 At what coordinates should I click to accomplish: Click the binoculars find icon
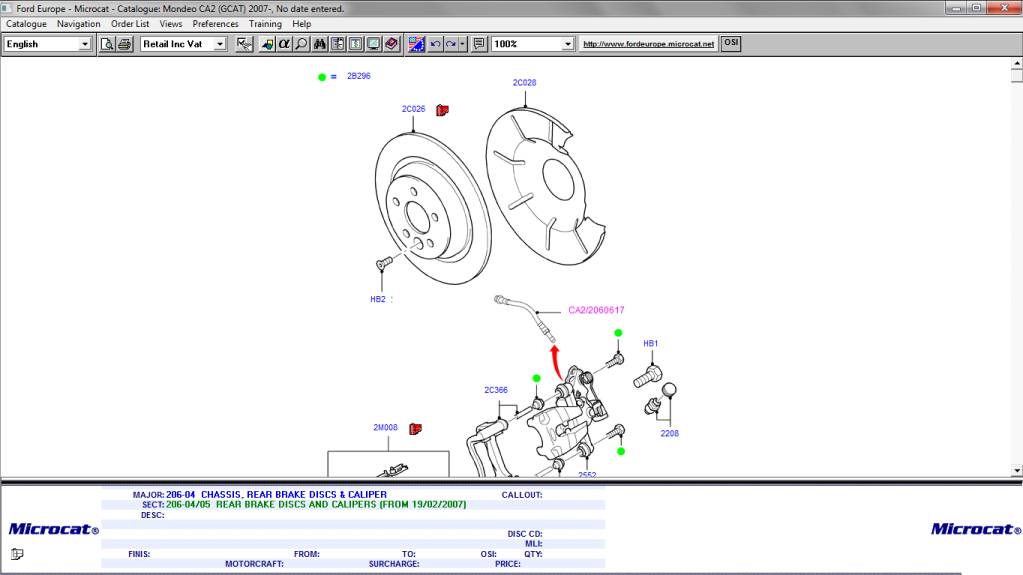[x=320, y=44]
